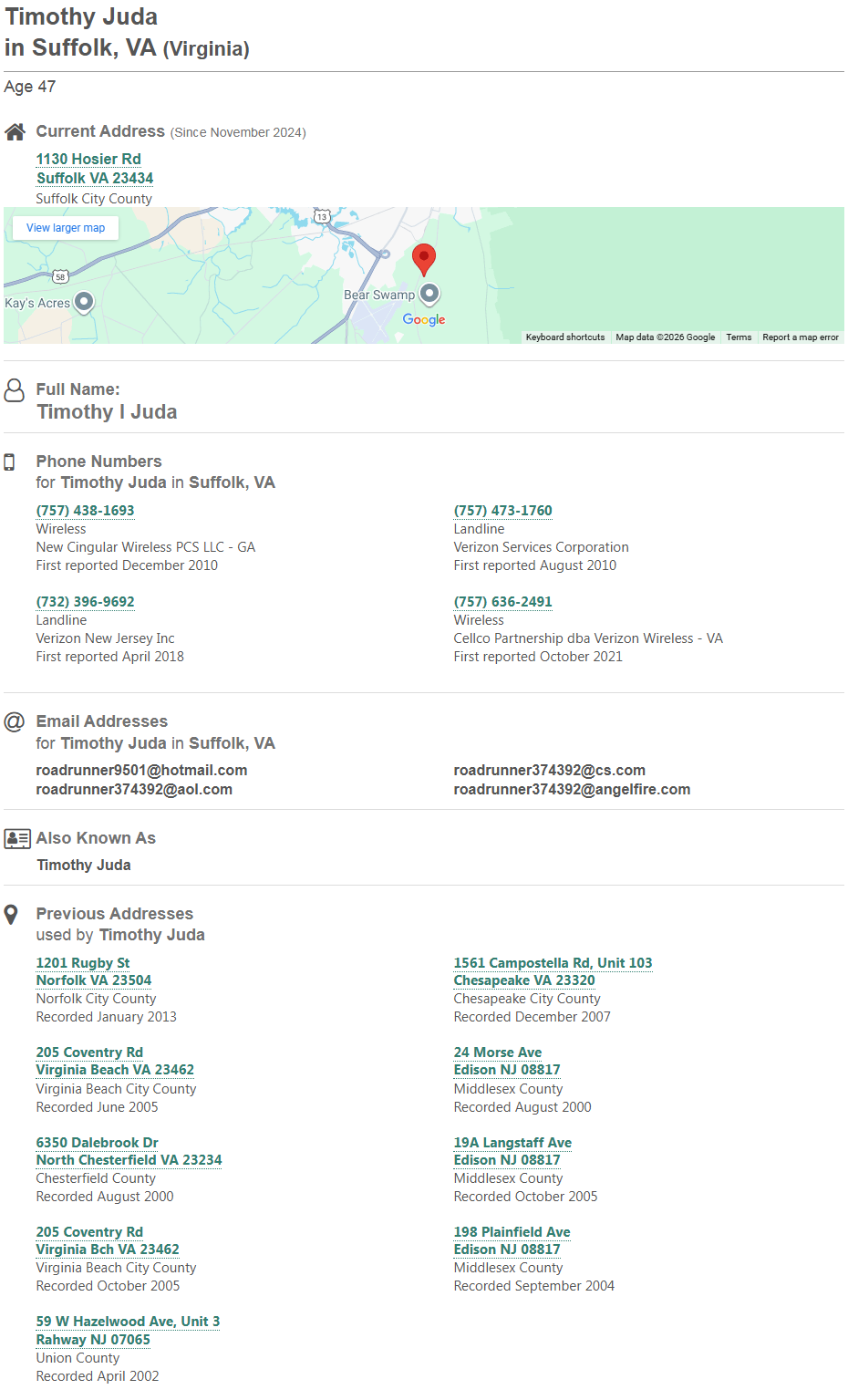848x1400 pixels.
Task: Click the Bear Swamp map marker icon
Action: [x=429, y=294]
